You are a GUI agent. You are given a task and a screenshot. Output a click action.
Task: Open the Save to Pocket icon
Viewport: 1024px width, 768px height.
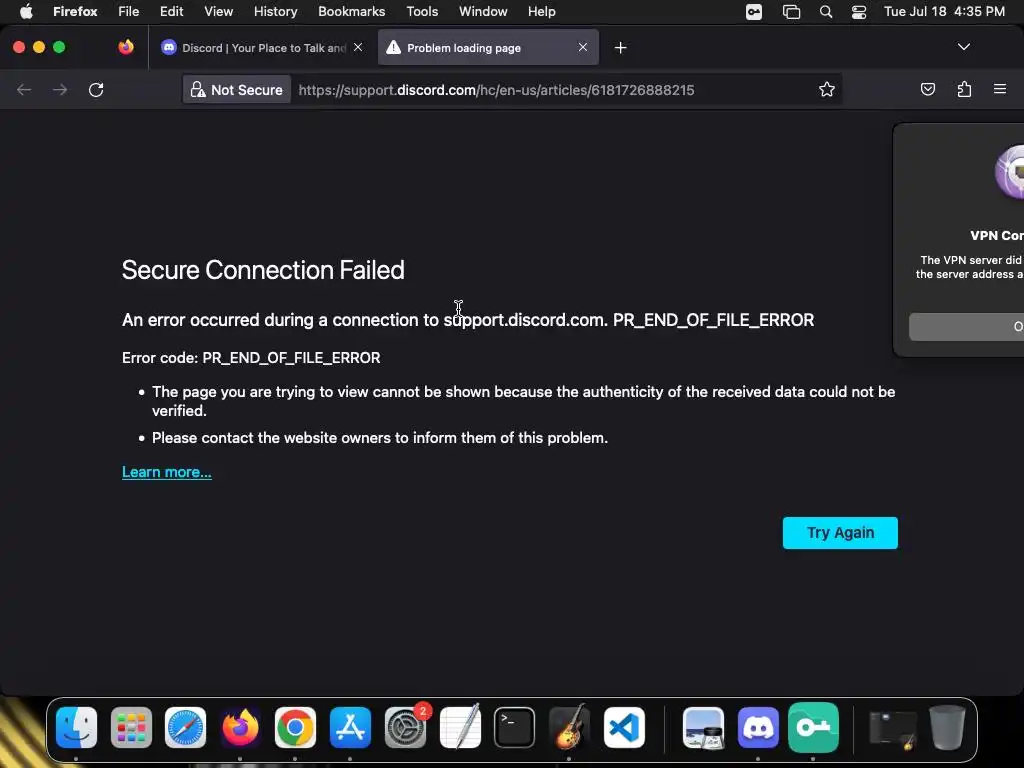(x=927, y=89)
